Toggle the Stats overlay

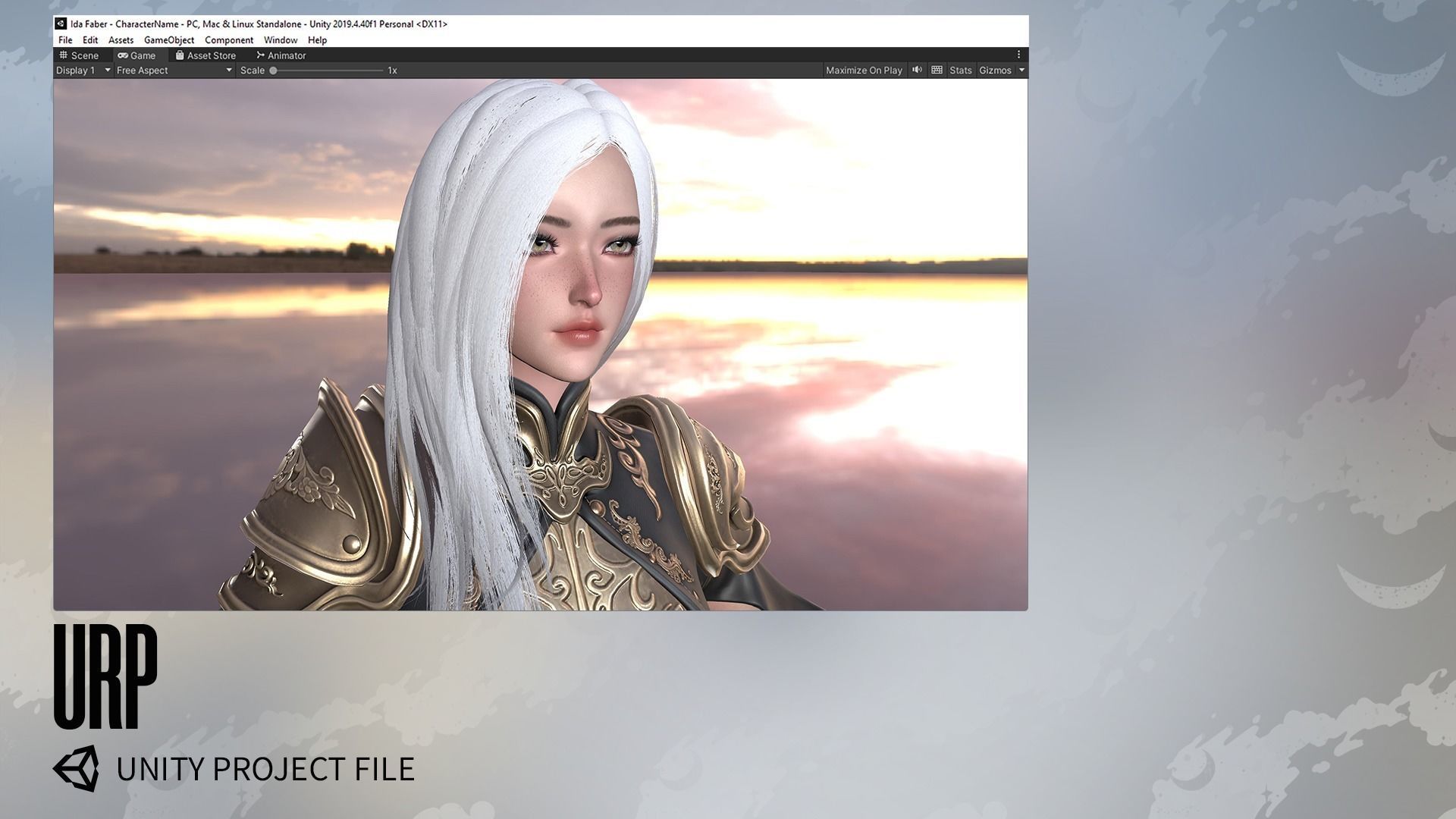coord(960,70)
